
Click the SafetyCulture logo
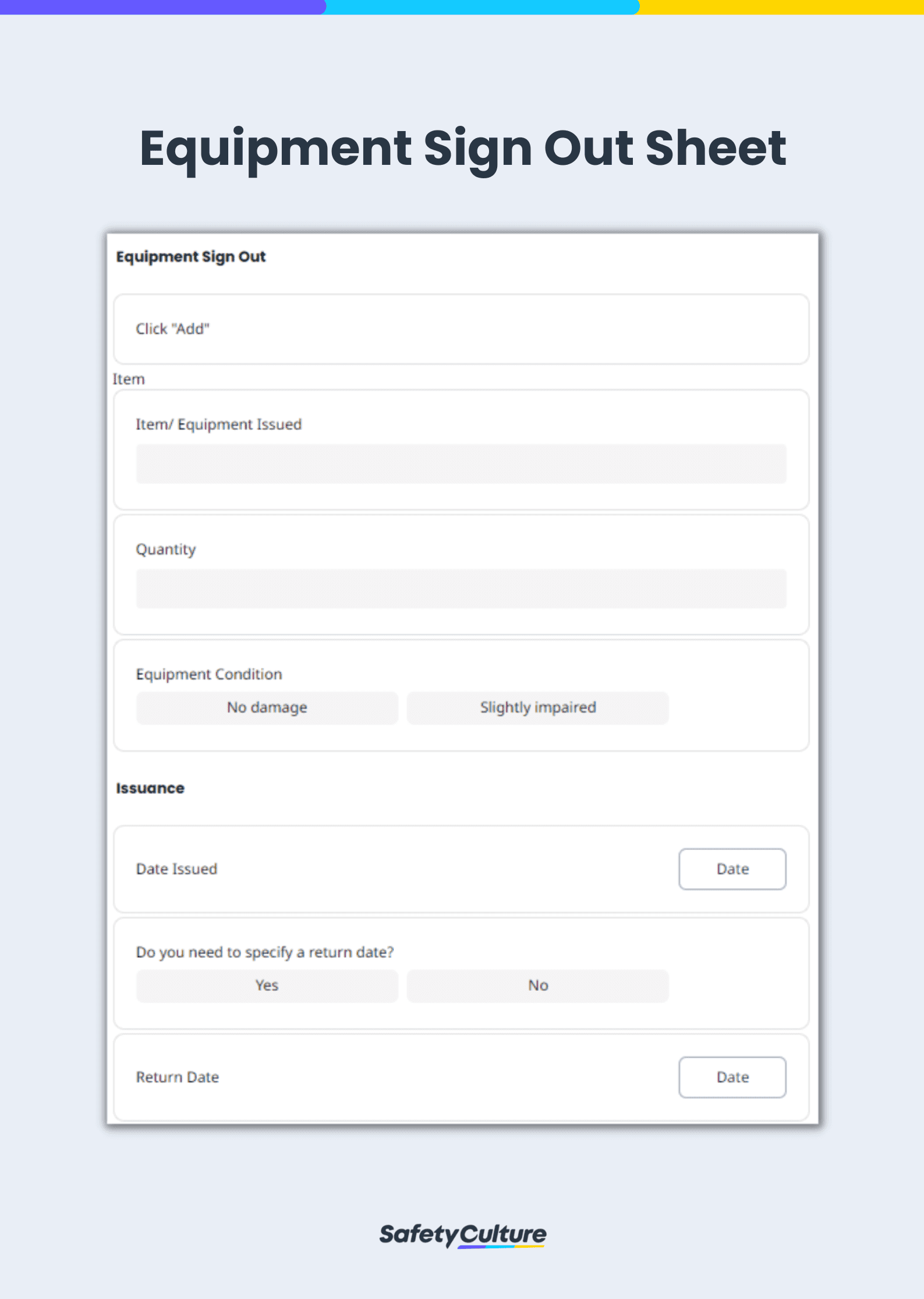point(463,1234)
